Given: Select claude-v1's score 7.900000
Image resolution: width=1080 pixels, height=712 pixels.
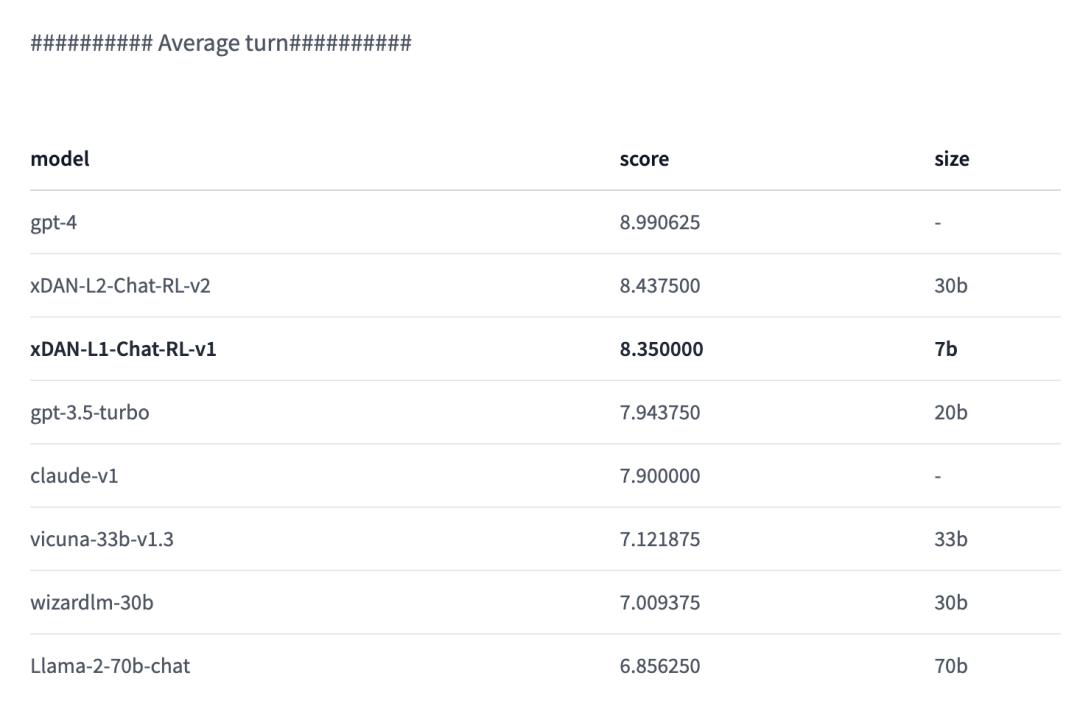Looking at the screenshot, I should coord(660,476).
